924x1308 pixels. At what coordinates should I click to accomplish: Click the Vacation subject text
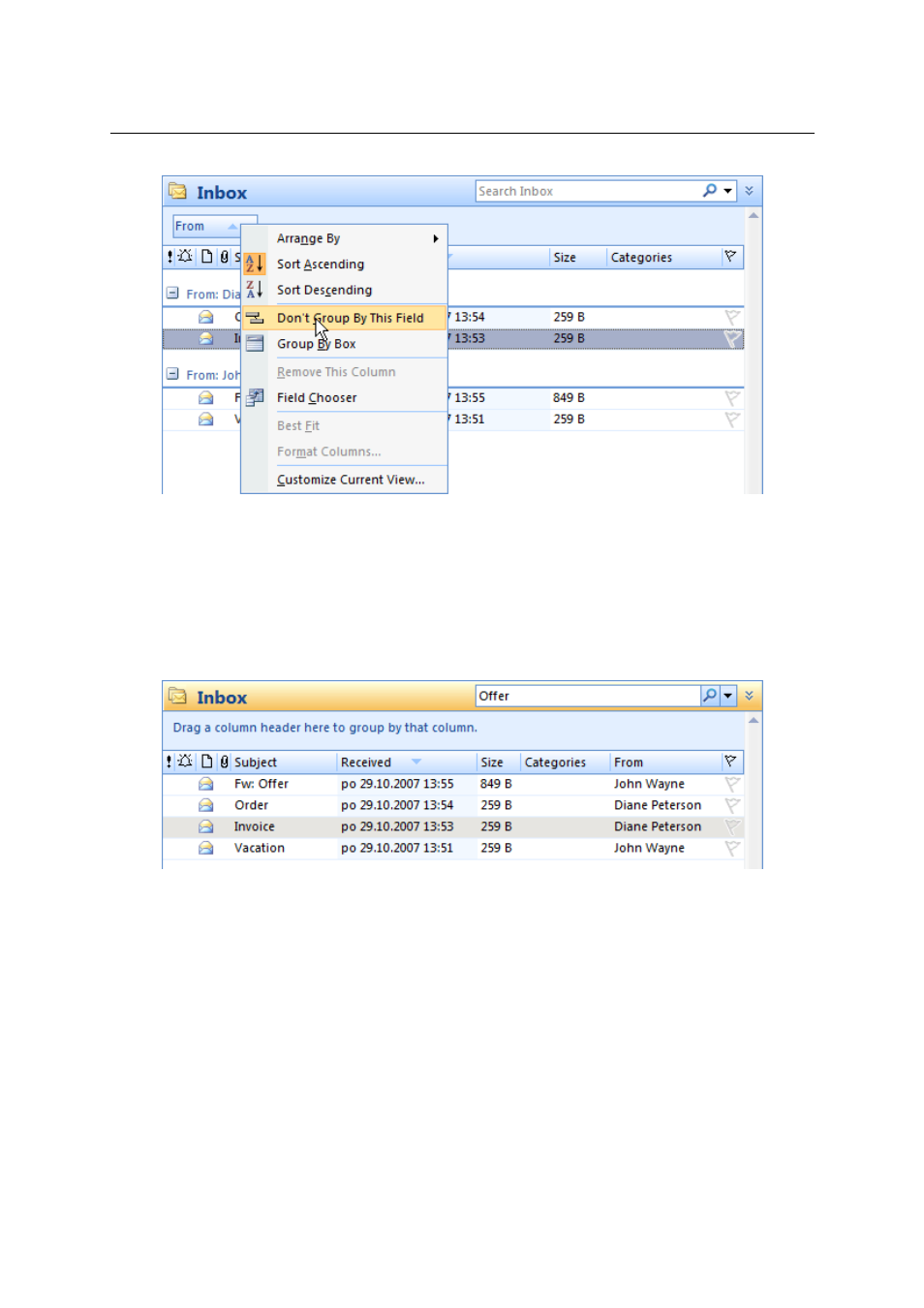tap(259, 848)
